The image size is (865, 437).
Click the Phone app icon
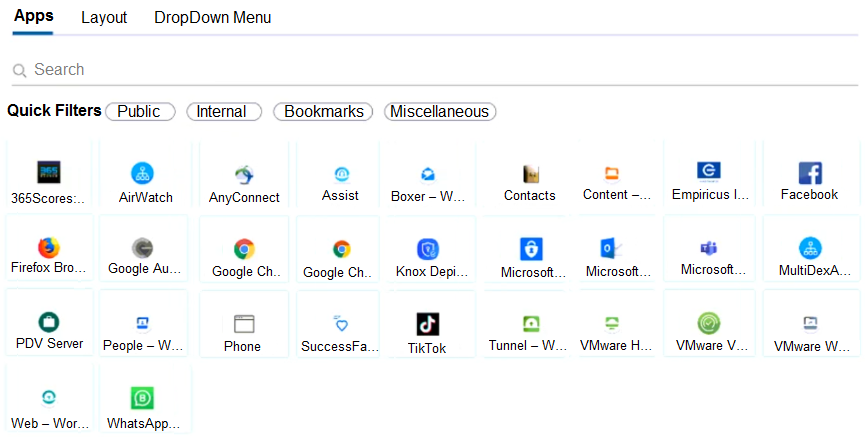tap(244, 324)
